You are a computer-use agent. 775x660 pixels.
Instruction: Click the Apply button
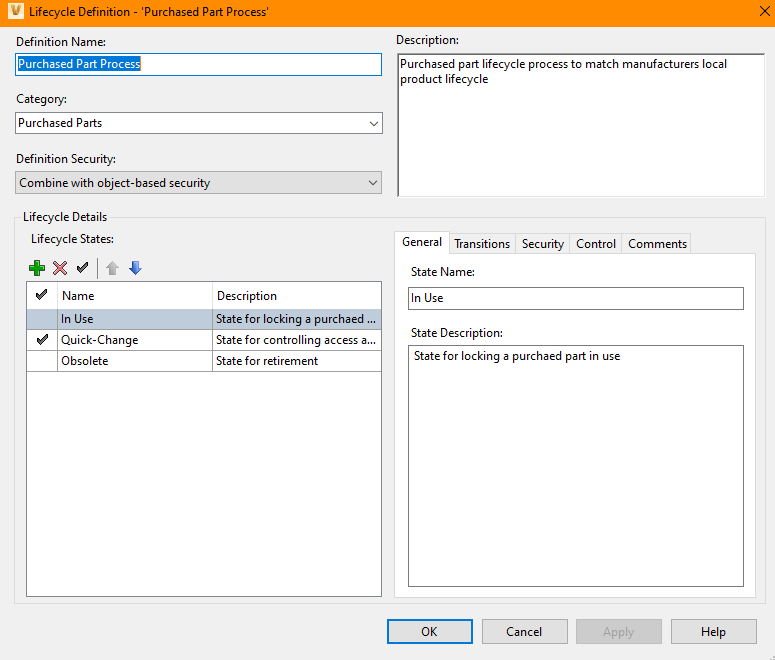[x=618, y=631]
